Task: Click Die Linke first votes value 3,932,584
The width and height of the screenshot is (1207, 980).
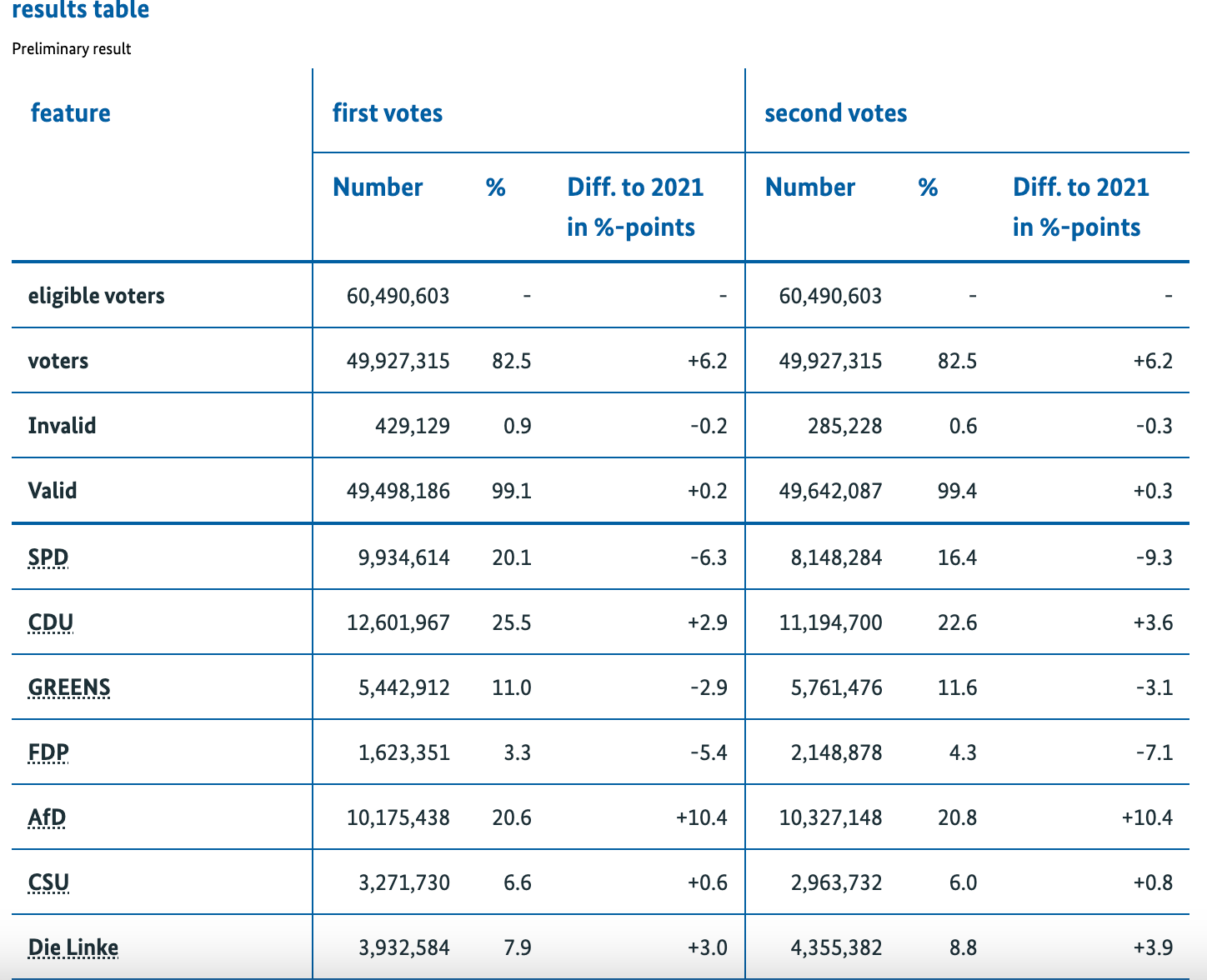Action: 404,947
